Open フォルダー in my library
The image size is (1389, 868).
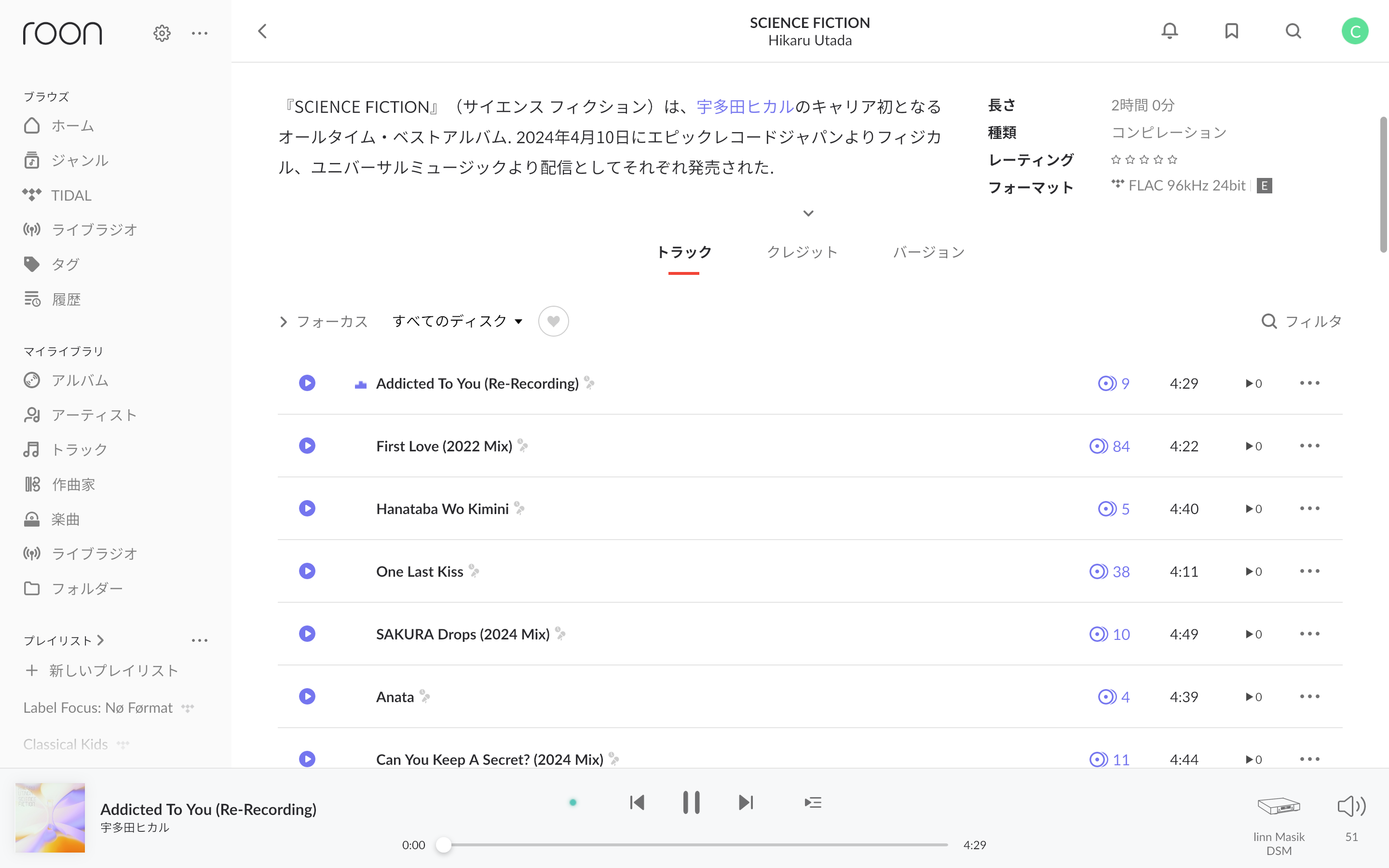73,588
